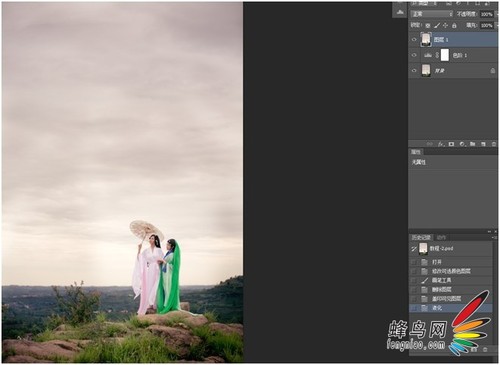Viewport: 500px width, 365px height.
Task: Click the lock transparent pixels icon
Action: pyautogui.click(x=428, y=25)
